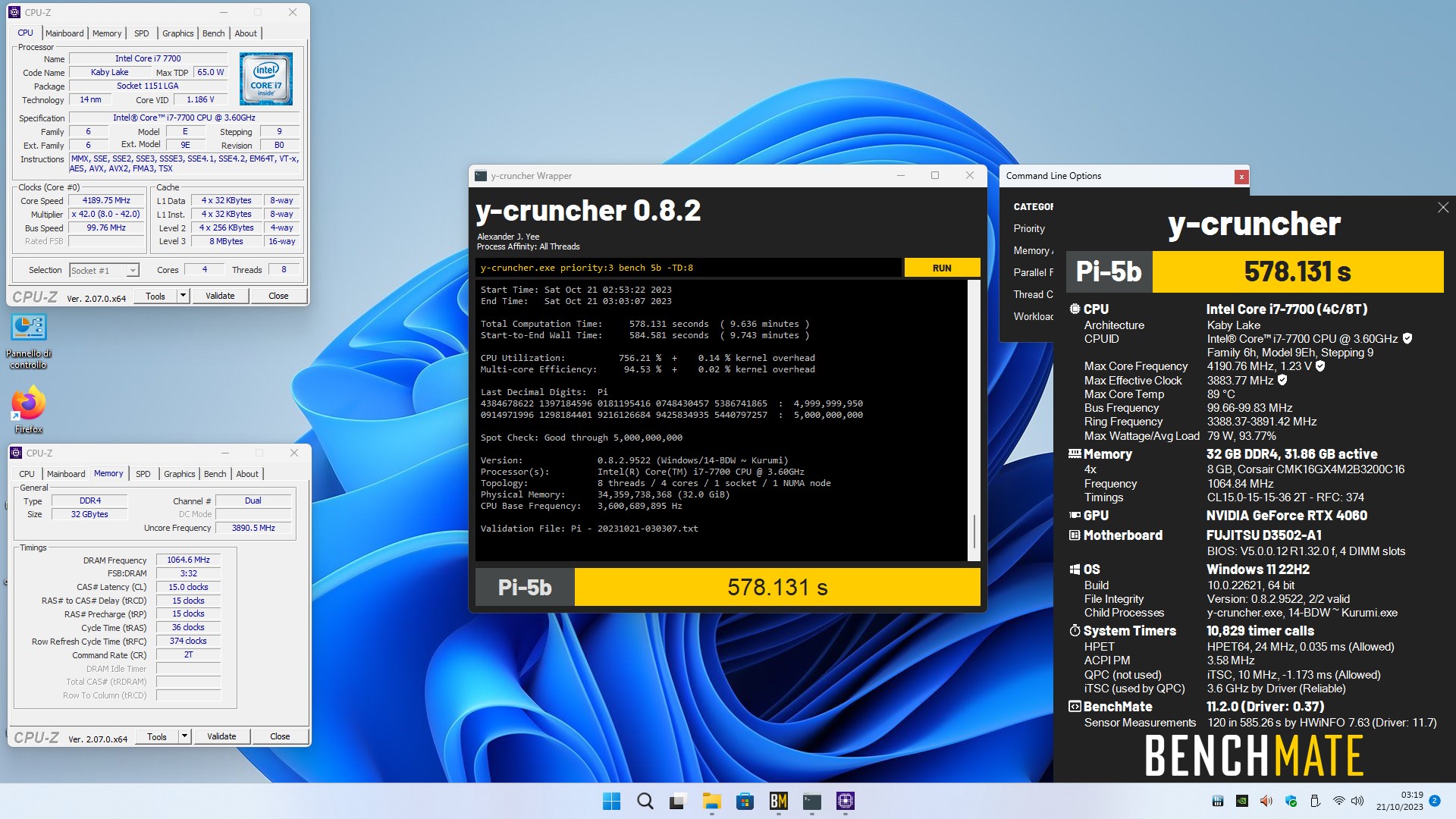Open SPD tab in the memory CPU-Z window

pyautogui.click(x=143, y=474)
